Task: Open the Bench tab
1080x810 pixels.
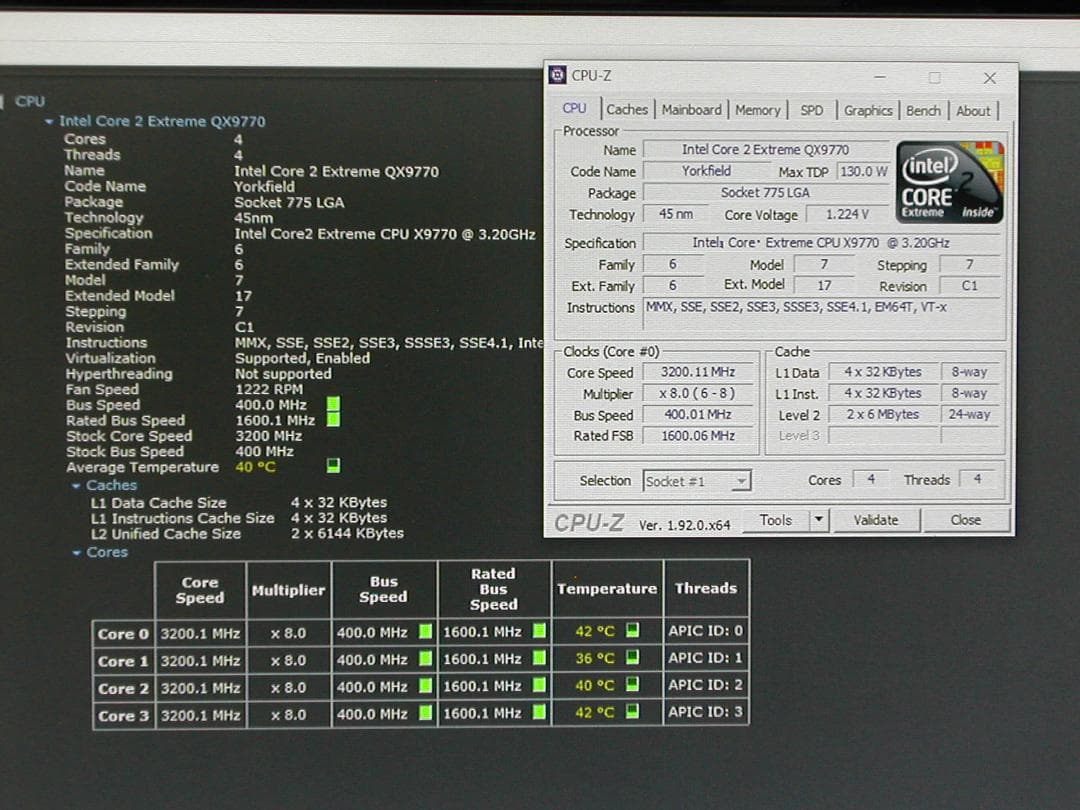Action: point(923,110)
